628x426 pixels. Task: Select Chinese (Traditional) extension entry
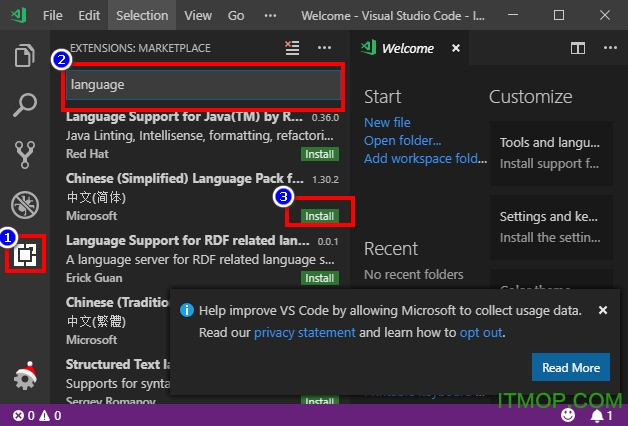tap(118, 321)
